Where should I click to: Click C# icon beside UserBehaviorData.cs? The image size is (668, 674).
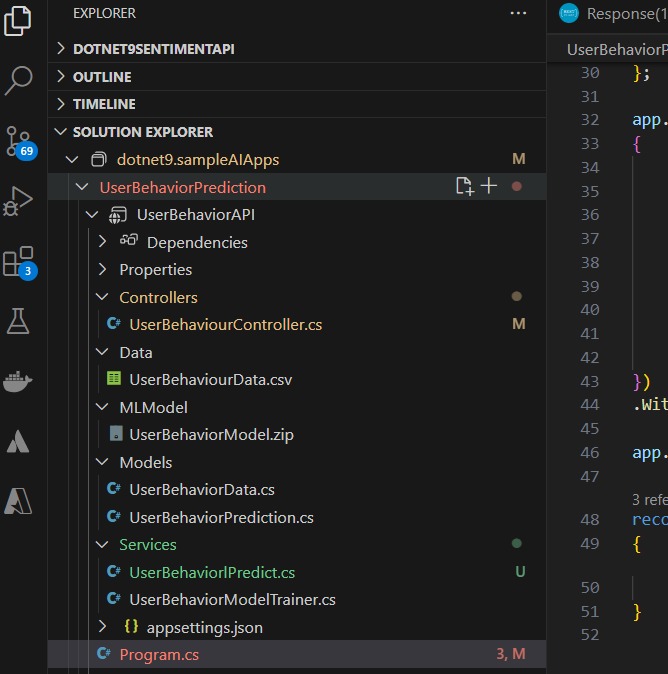coord(113,488)
